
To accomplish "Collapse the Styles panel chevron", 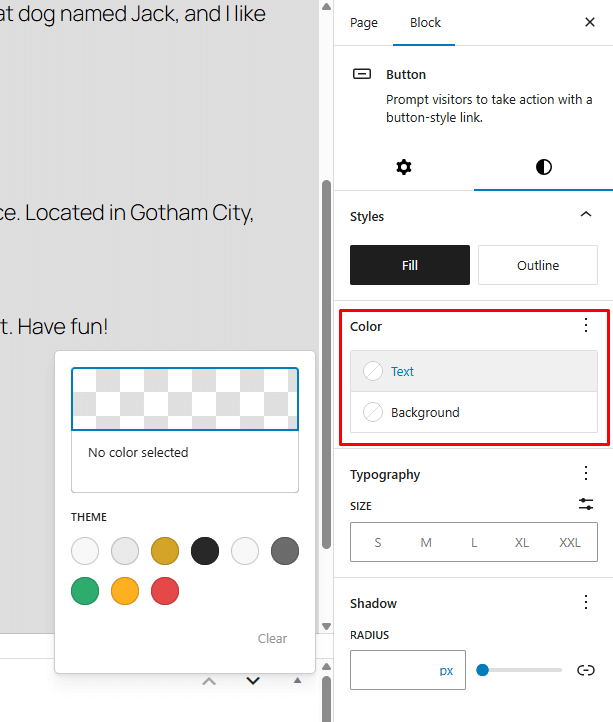I will (x=586, y=215).
